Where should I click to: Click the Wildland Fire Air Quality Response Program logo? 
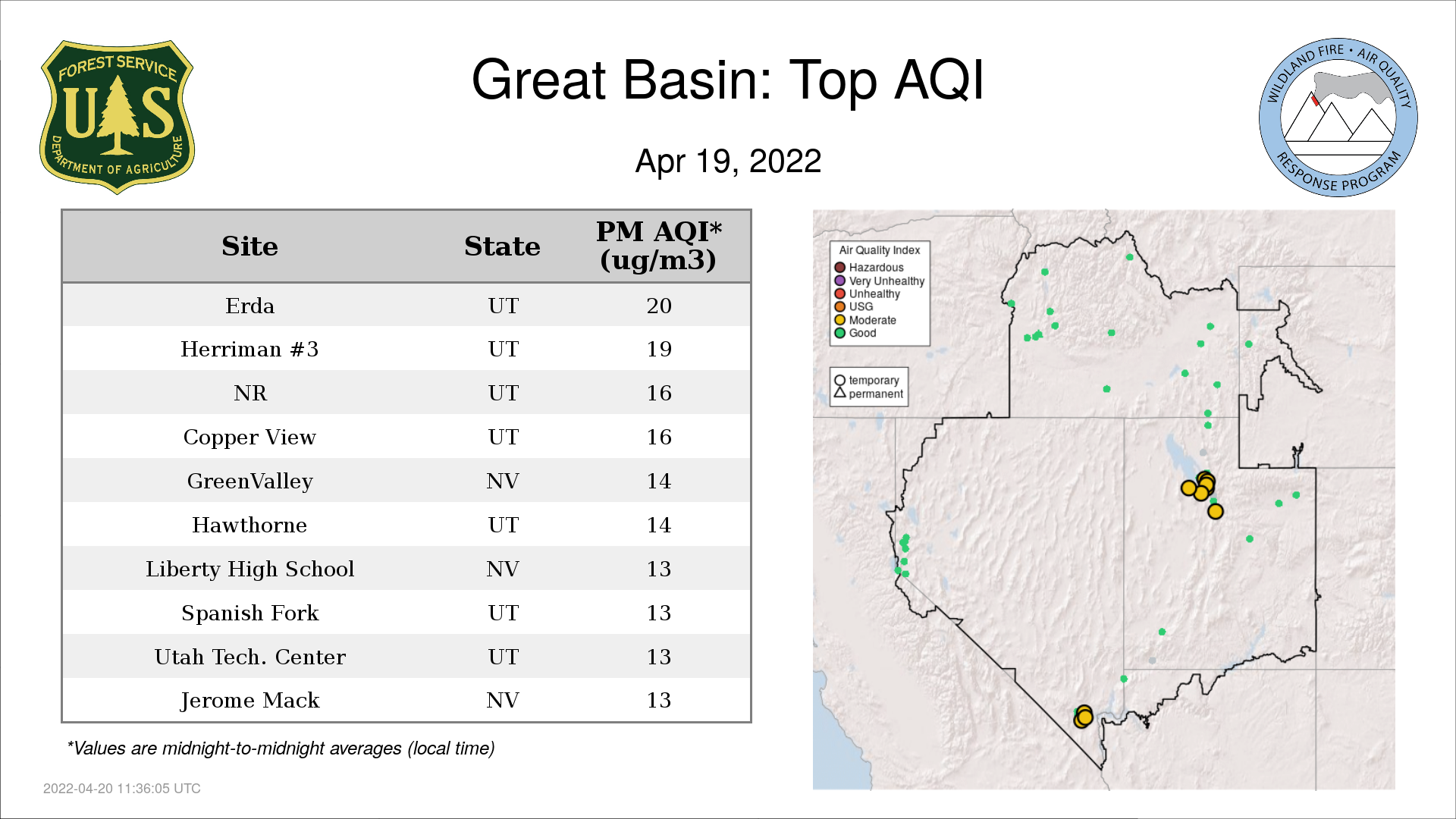[1338, 118]
